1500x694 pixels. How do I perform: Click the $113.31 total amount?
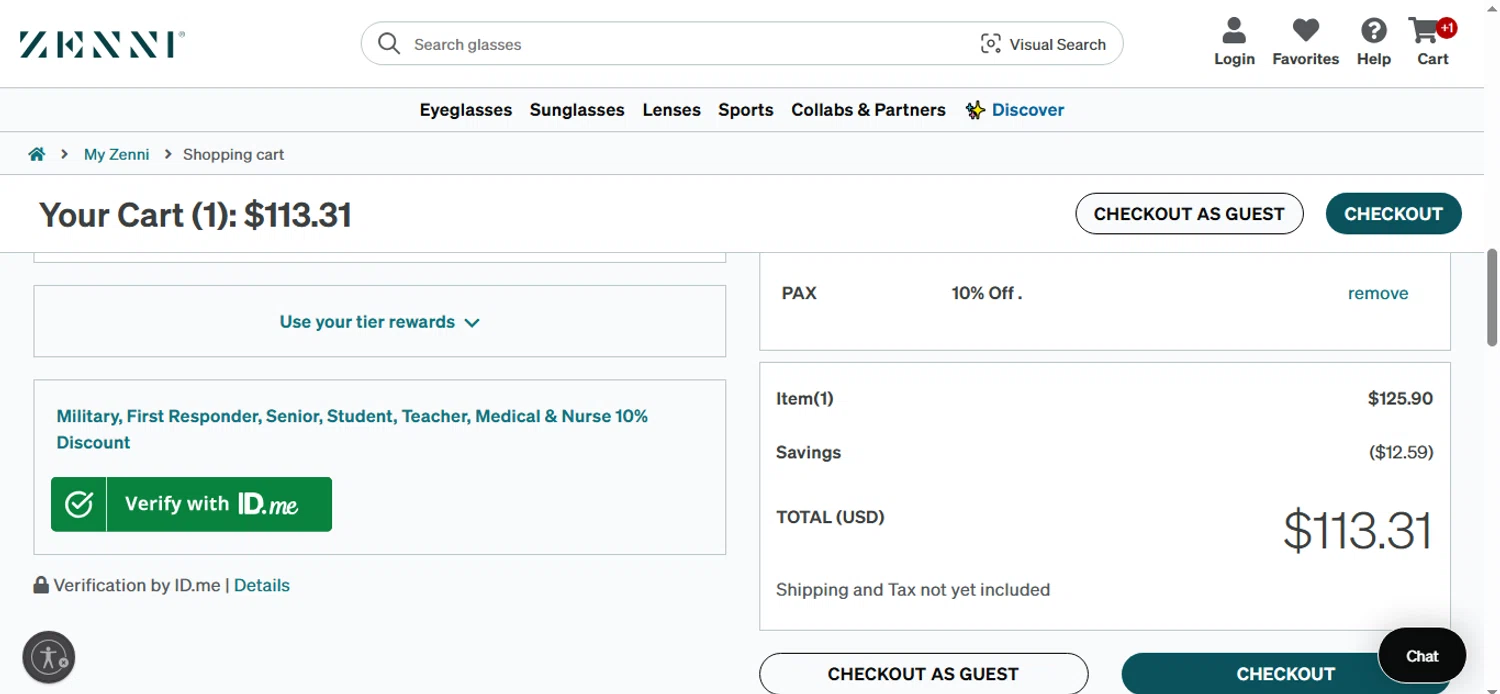point(1357,530)
